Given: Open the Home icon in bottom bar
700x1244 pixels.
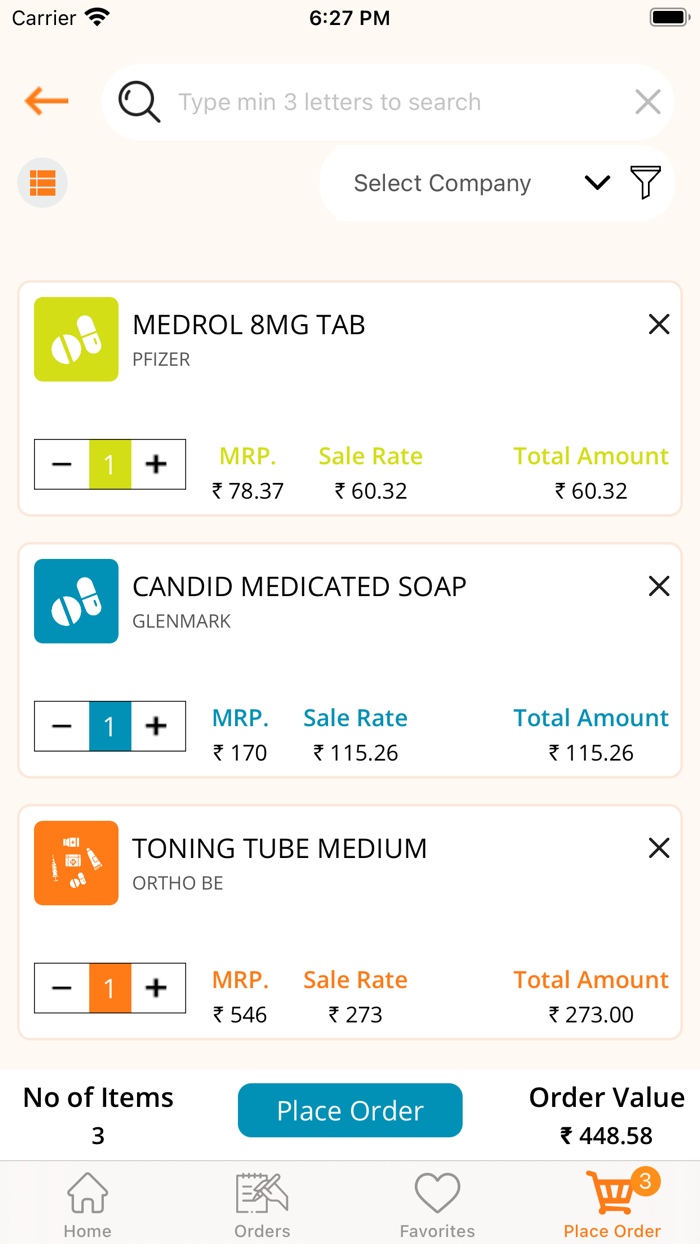Looking at the screenshot, I should [87, 1203].
